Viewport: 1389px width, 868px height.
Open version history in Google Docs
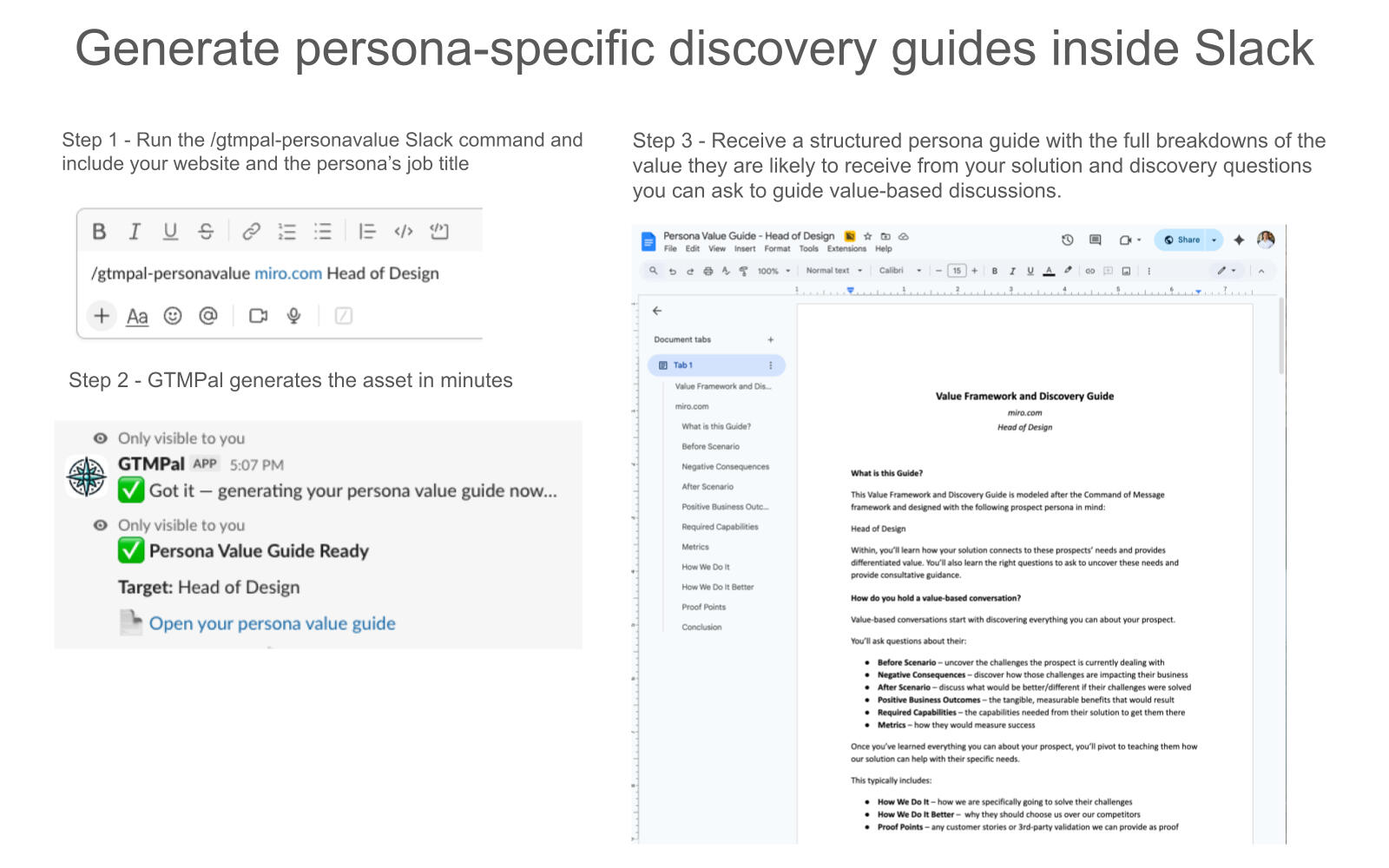pyautogui.click(x=1067, y=240)
